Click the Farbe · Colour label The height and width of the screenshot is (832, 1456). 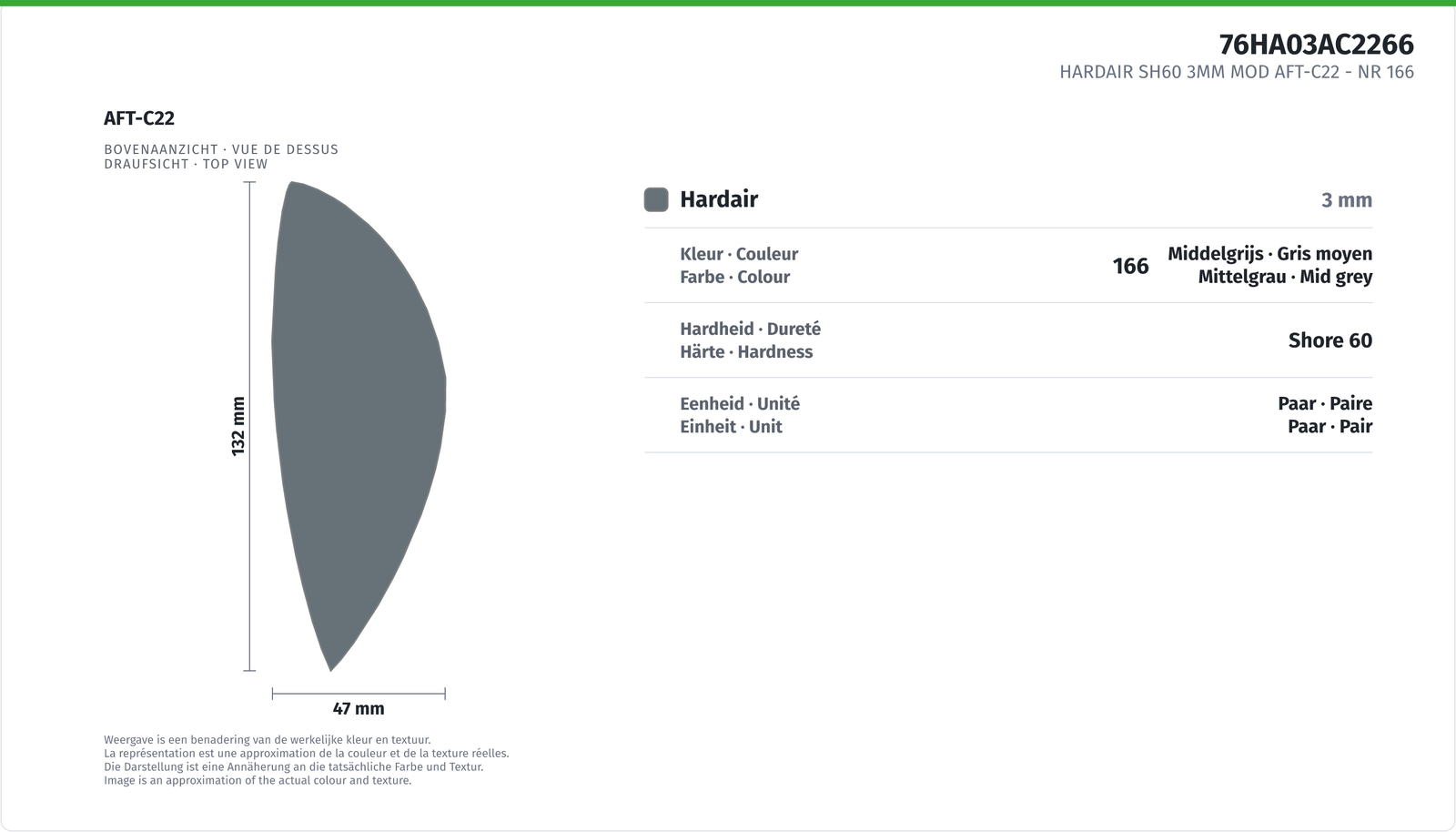[x=734, y=277]
